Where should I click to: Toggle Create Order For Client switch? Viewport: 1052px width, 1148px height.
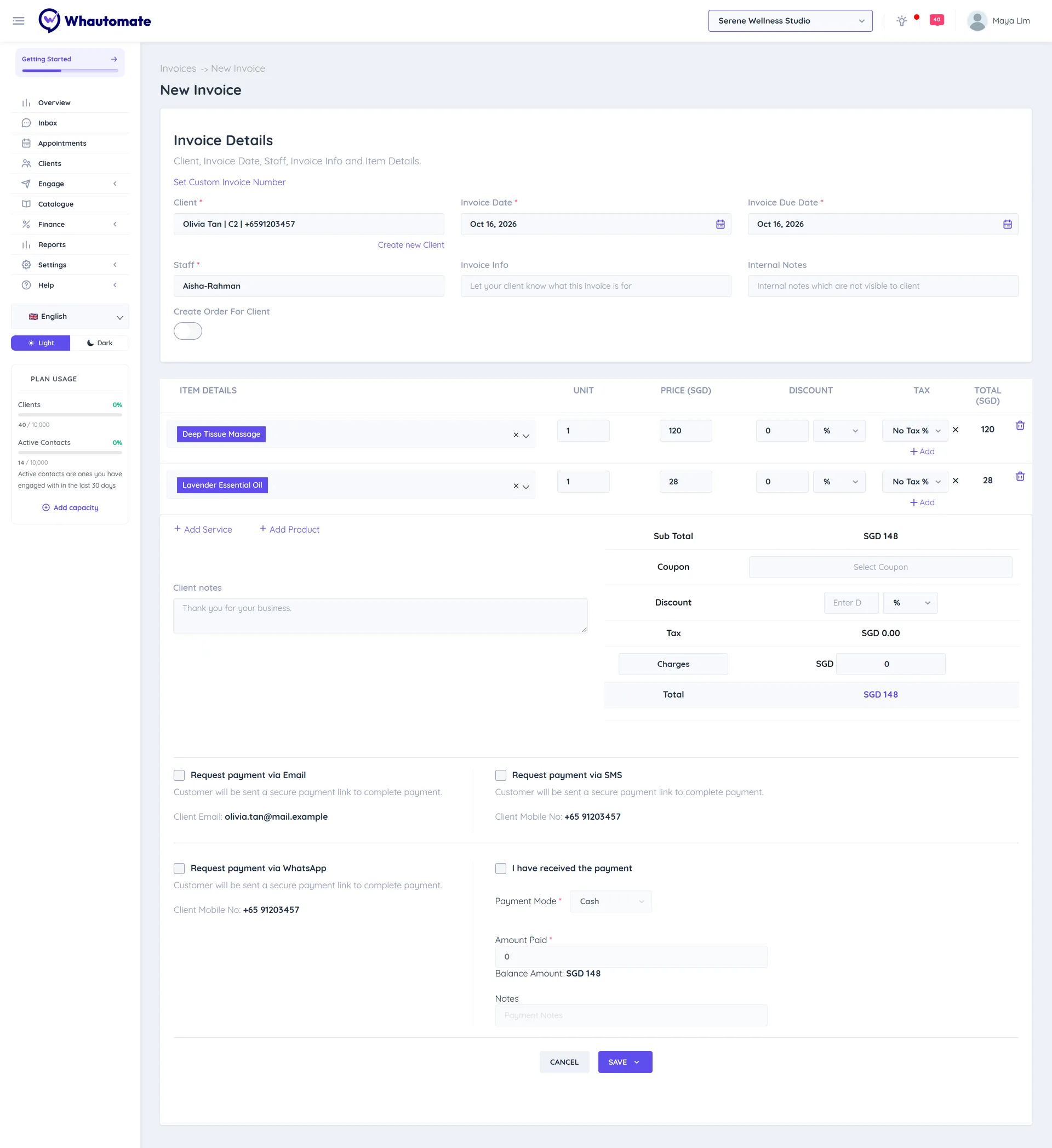point(188,331)
